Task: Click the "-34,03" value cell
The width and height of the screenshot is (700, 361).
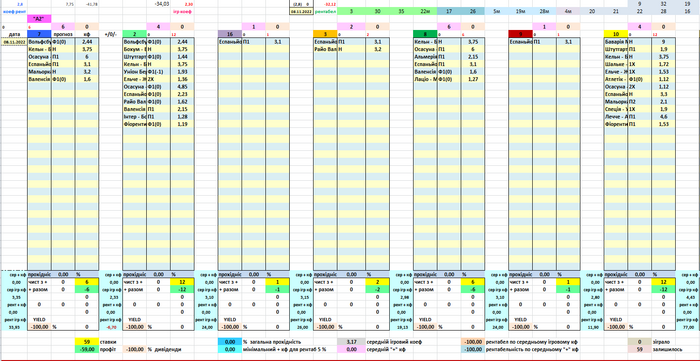Action: tap(158, 4)
